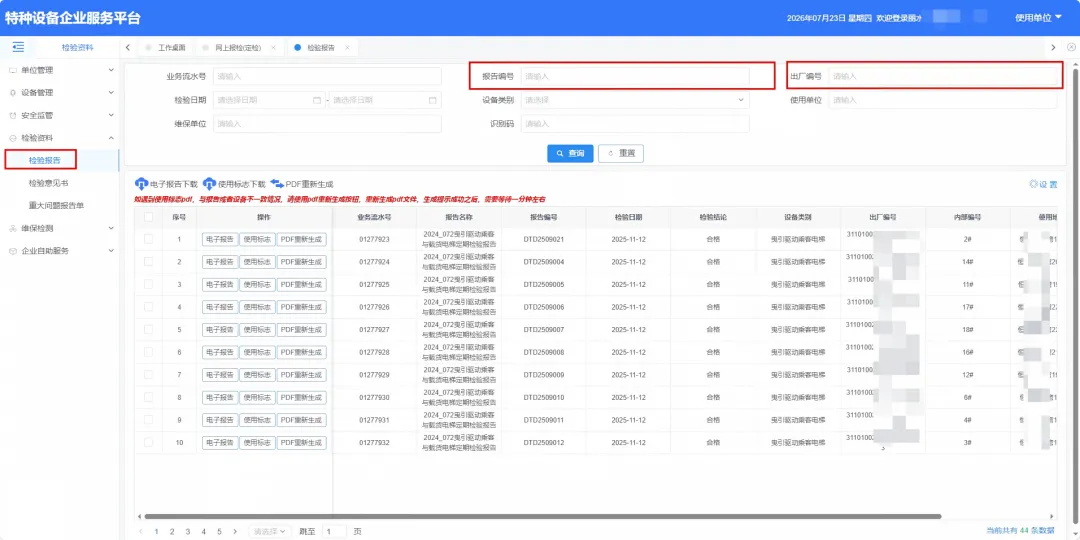Focus the 业务流水号 input field
Screen dimensions: 1080x540
327,76
